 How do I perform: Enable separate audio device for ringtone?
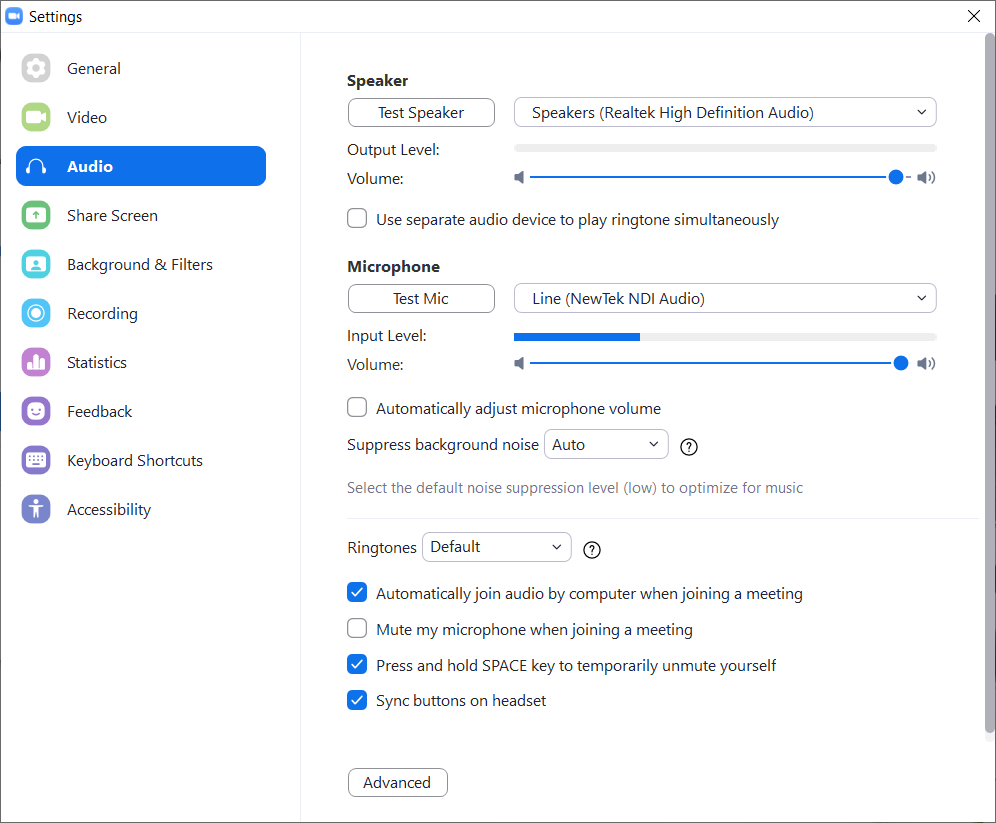point(357,218)
